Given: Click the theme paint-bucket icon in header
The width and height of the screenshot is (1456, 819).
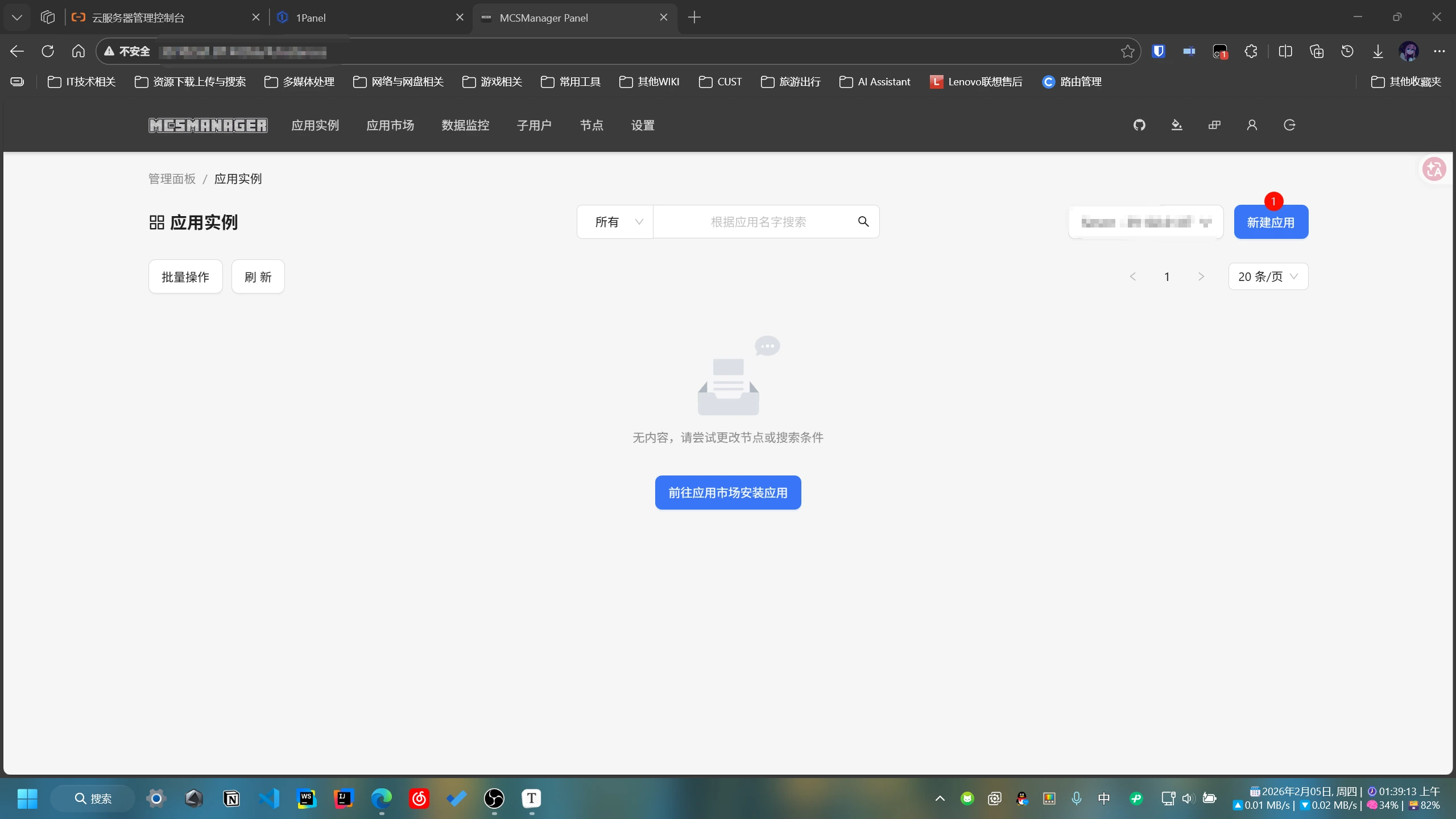Looking at the screenshot, I should 1177,125.
